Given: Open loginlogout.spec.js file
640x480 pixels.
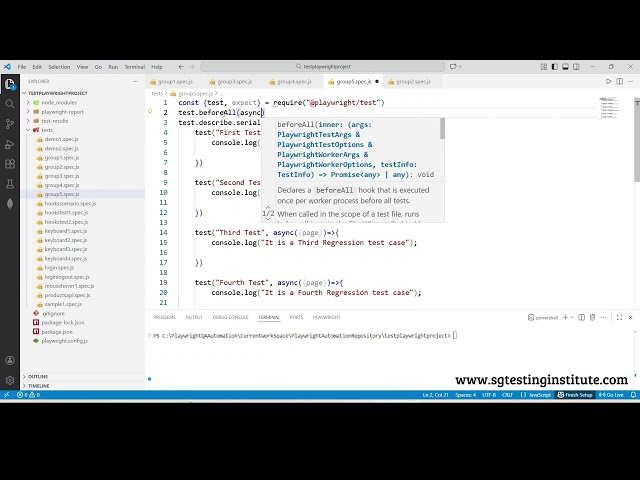Looking at the screenshot, I should click(67, 277).
